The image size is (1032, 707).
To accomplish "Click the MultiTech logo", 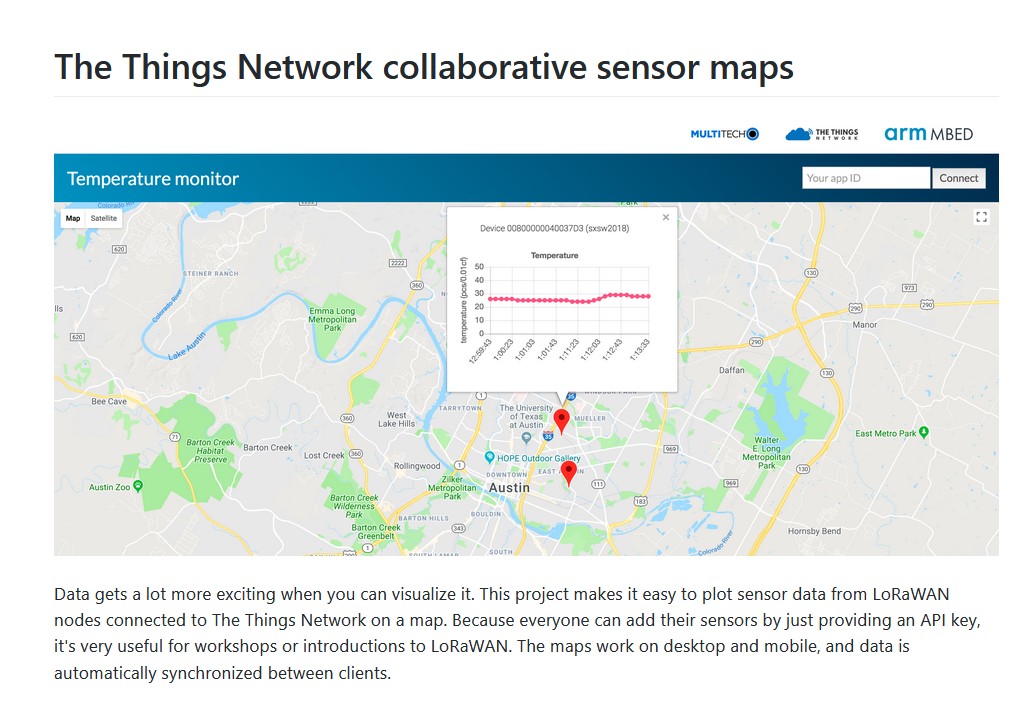I will (724, 134).
